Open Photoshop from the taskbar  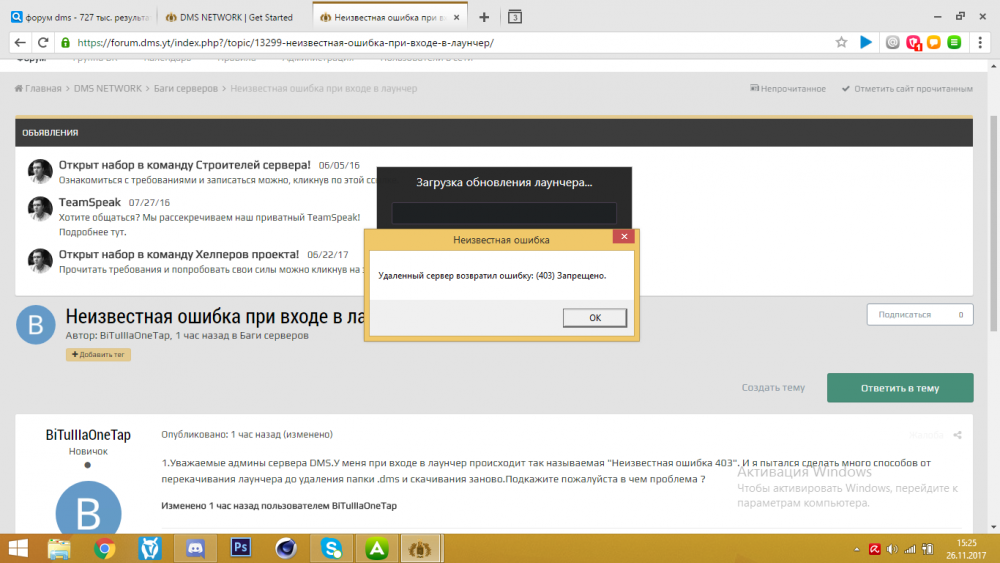click(x=240, y=547)
